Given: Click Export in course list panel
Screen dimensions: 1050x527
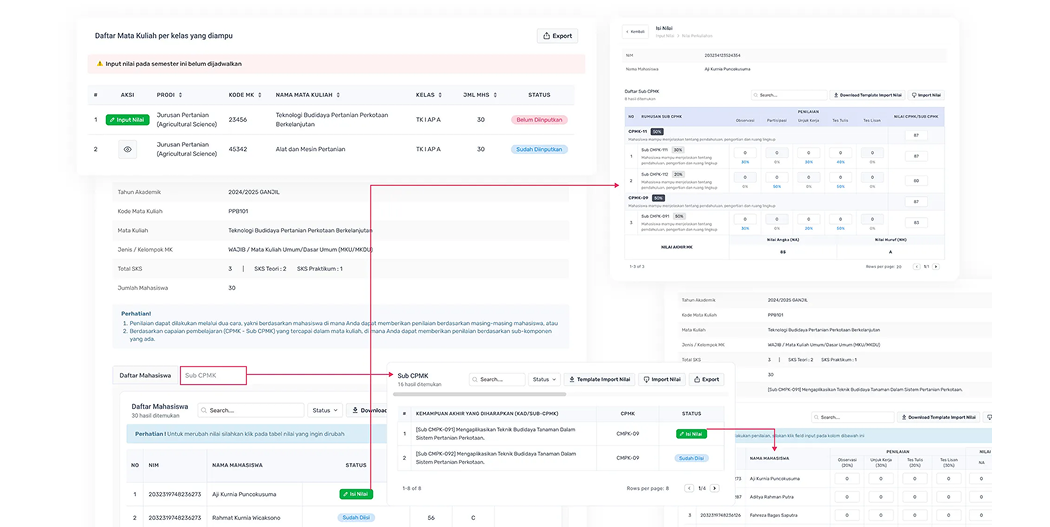Looking at the screenshot, I should pos(557,36).
